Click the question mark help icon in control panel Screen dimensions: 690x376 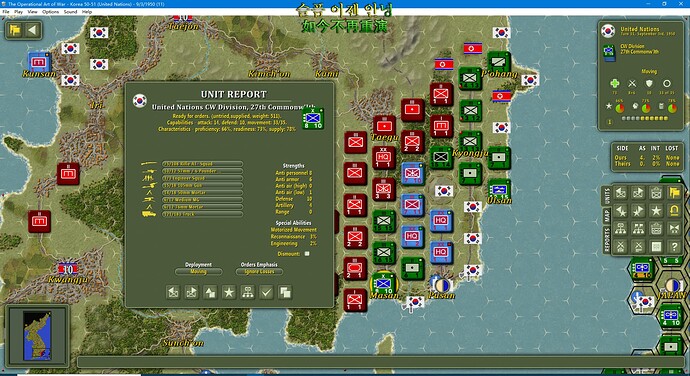pyautogui.click(x=674, y=247)
